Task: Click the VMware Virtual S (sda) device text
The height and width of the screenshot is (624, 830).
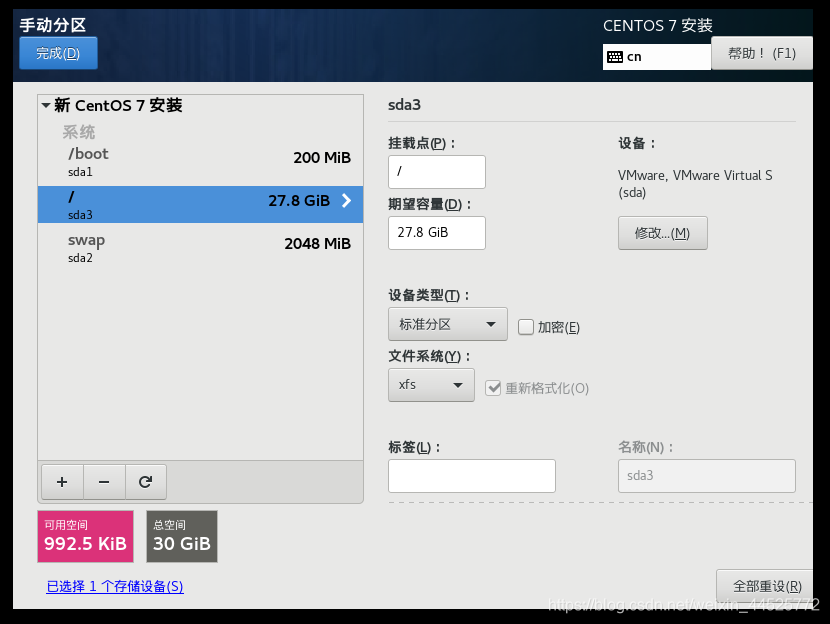Action: click(695, 183)
